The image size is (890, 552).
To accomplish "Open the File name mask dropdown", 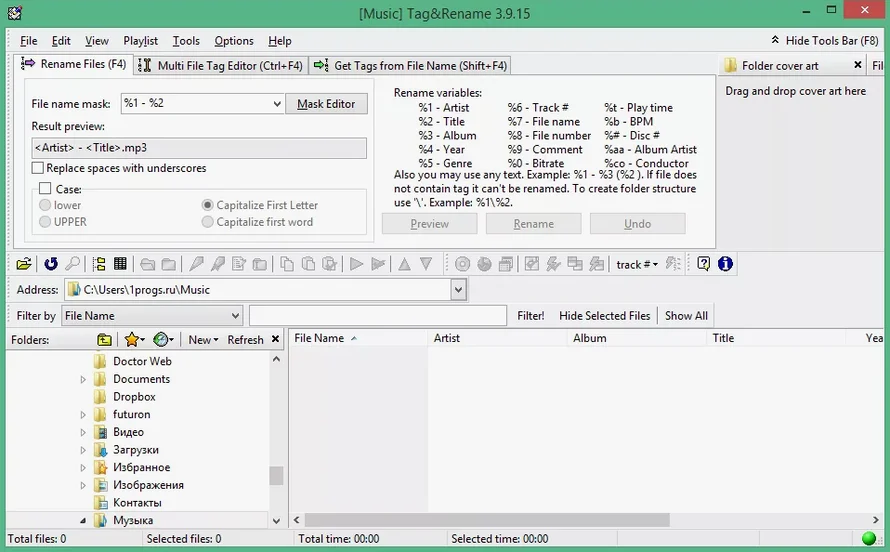I will coord(276,104).
